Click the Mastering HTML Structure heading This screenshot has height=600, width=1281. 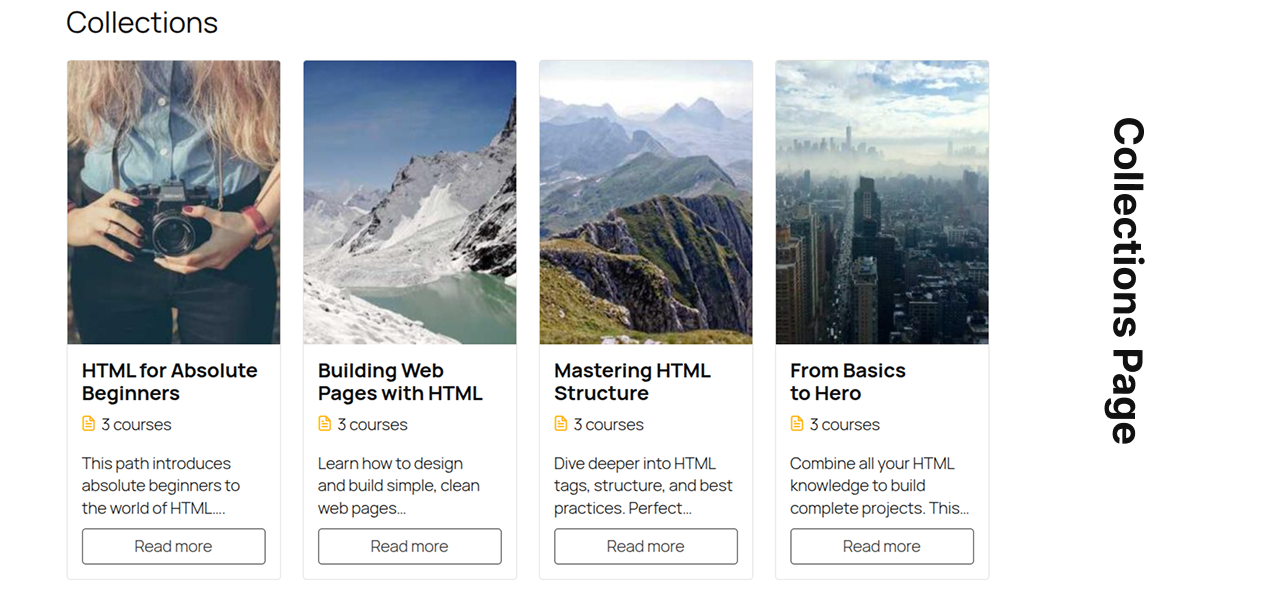[632, 382]
